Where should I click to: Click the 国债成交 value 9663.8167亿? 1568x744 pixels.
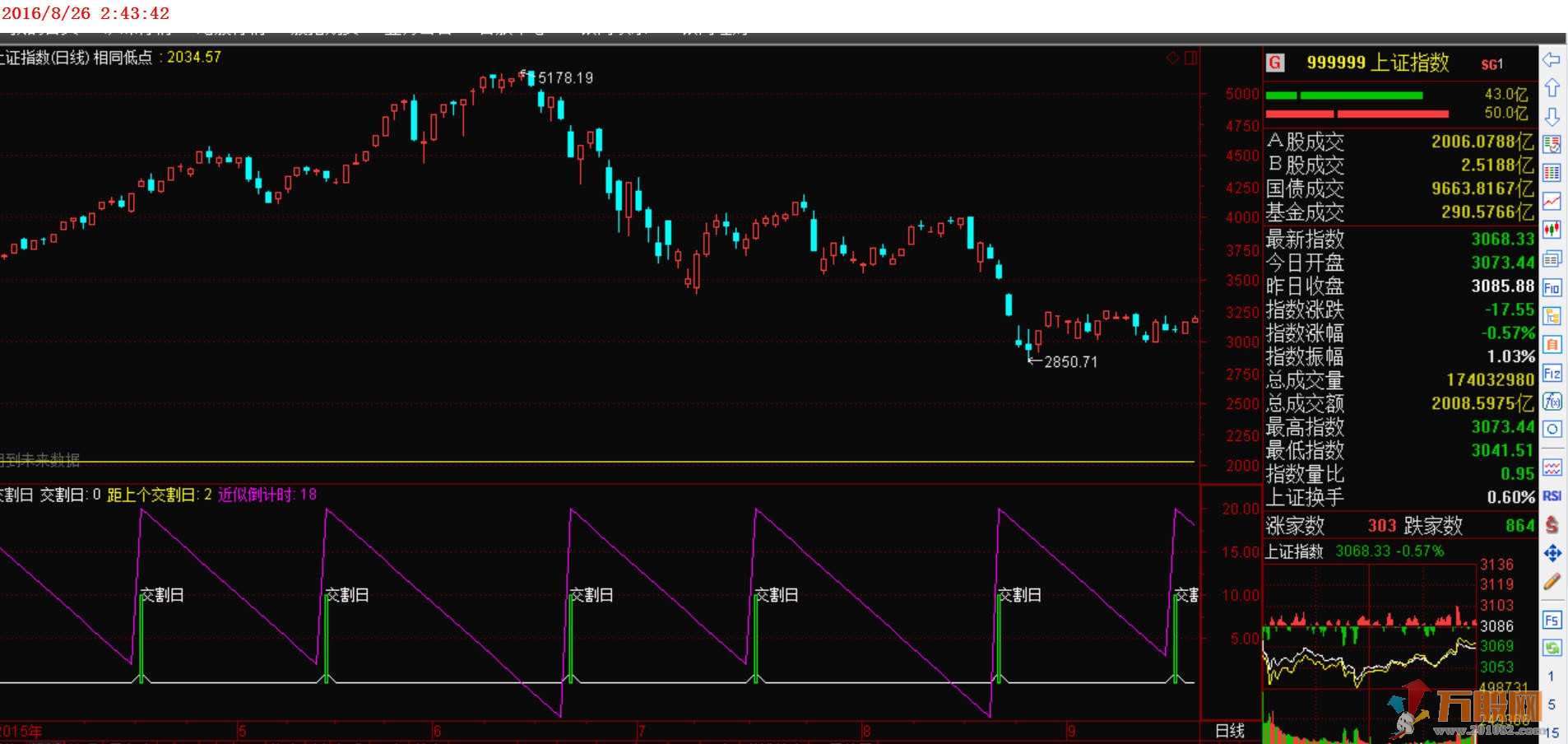[1483, 188]
